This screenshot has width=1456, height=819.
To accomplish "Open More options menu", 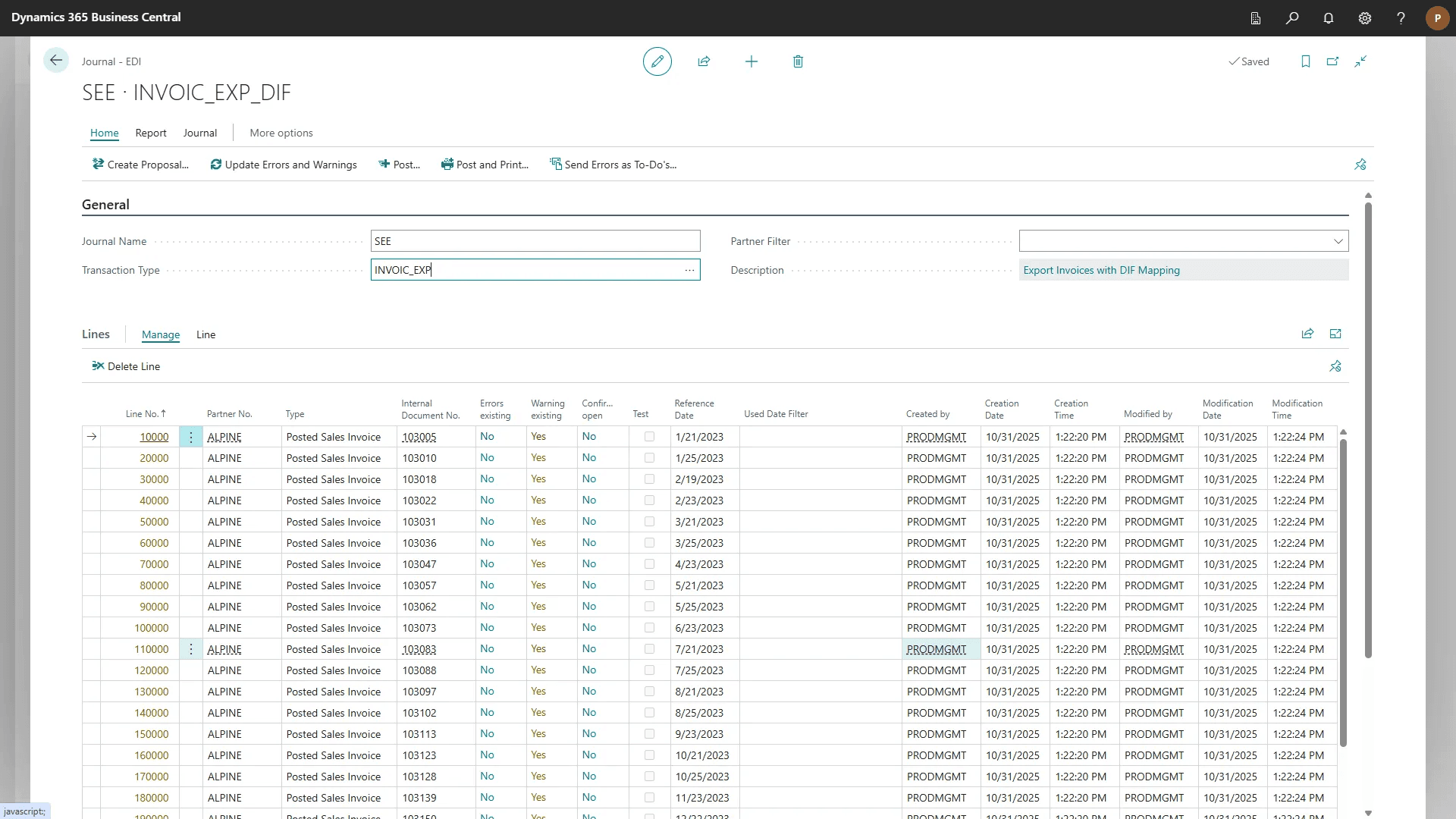I will 281,133.
